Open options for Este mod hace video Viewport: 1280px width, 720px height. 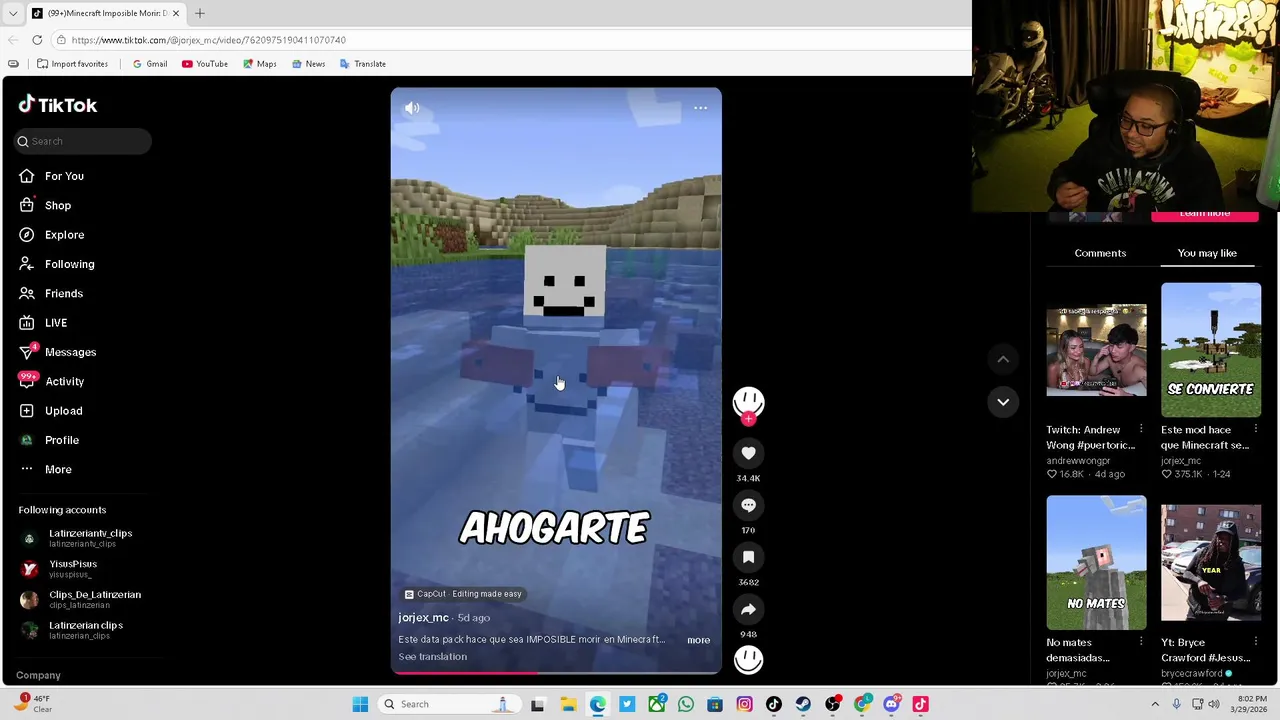[1256, 430]
